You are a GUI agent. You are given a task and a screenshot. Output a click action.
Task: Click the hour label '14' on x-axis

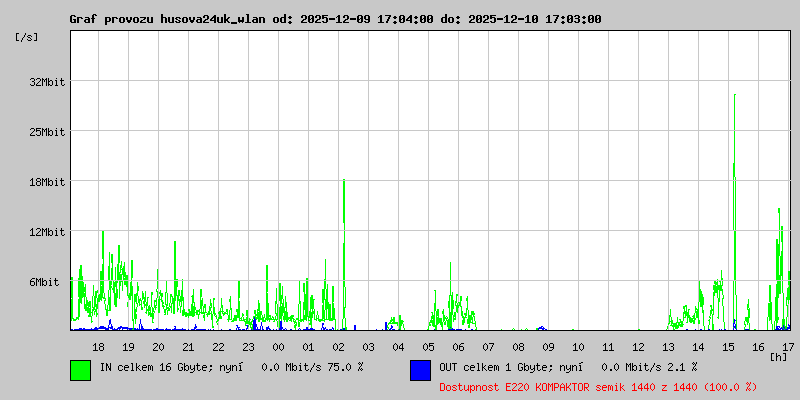(x=698, y=347)
